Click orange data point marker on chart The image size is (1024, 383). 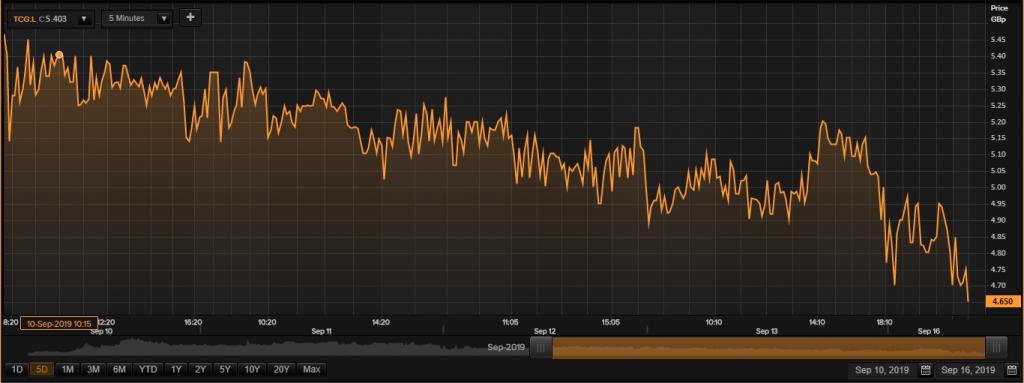pos(59,55)
